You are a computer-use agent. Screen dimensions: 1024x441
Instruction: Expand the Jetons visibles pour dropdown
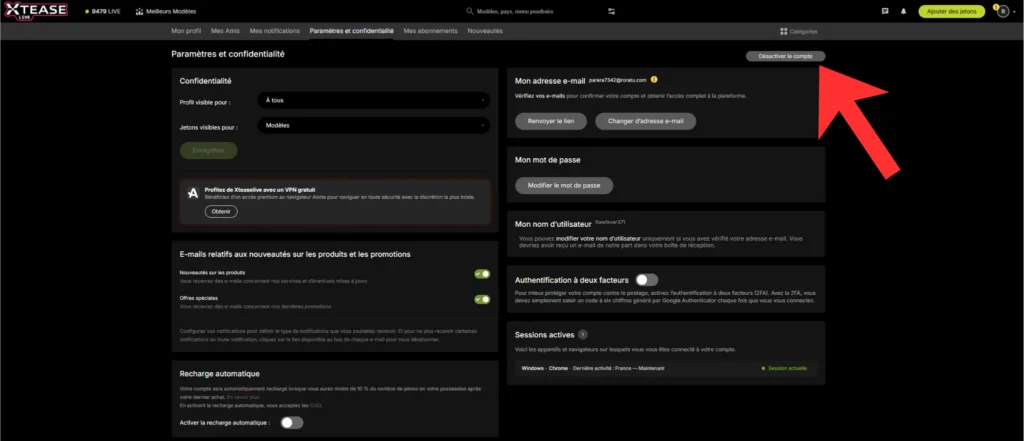click(x=373, y=125)
